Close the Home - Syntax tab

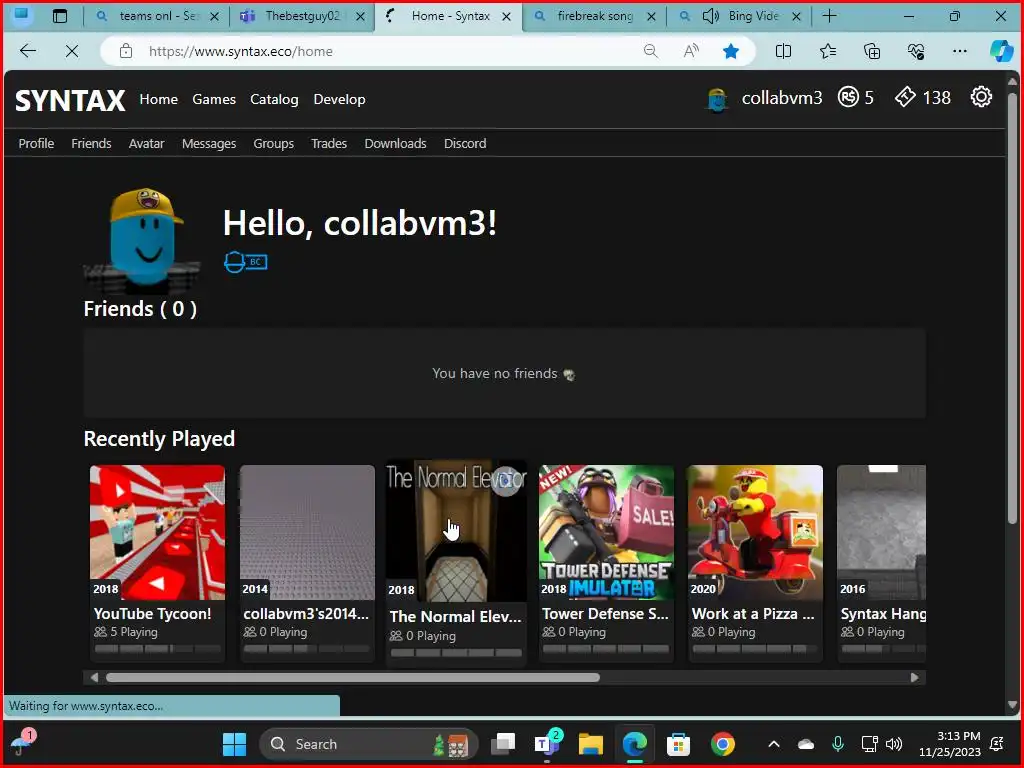coord(506,17)
